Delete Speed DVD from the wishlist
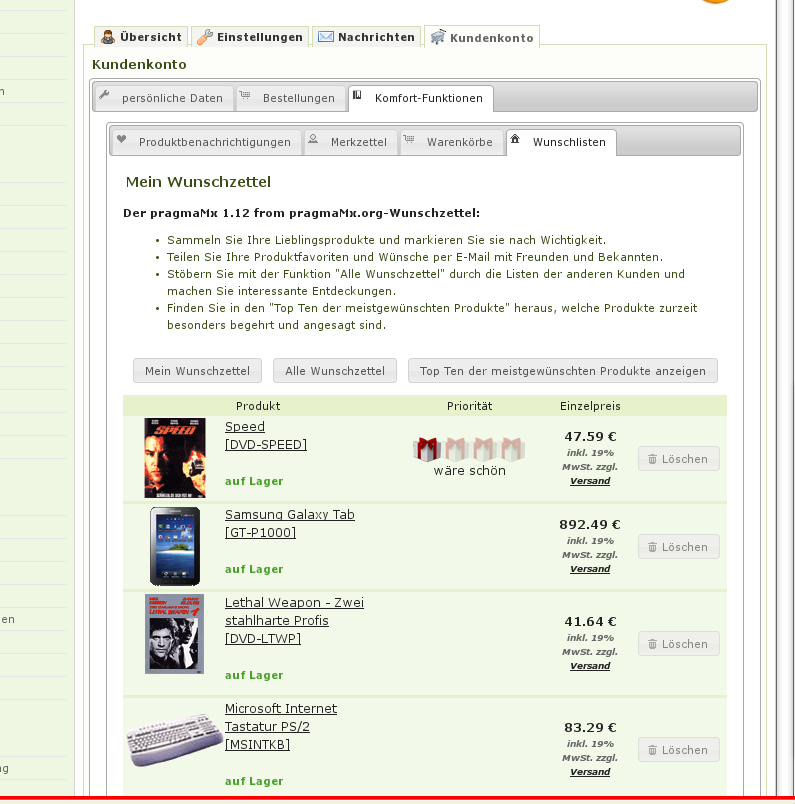Screen dimensions: 795x804 (x=678, y=459)
